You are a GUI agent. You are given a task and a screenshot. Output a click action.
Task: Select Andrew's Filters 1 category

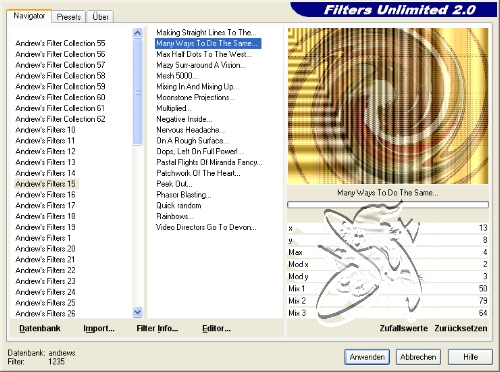pos(43,238)
